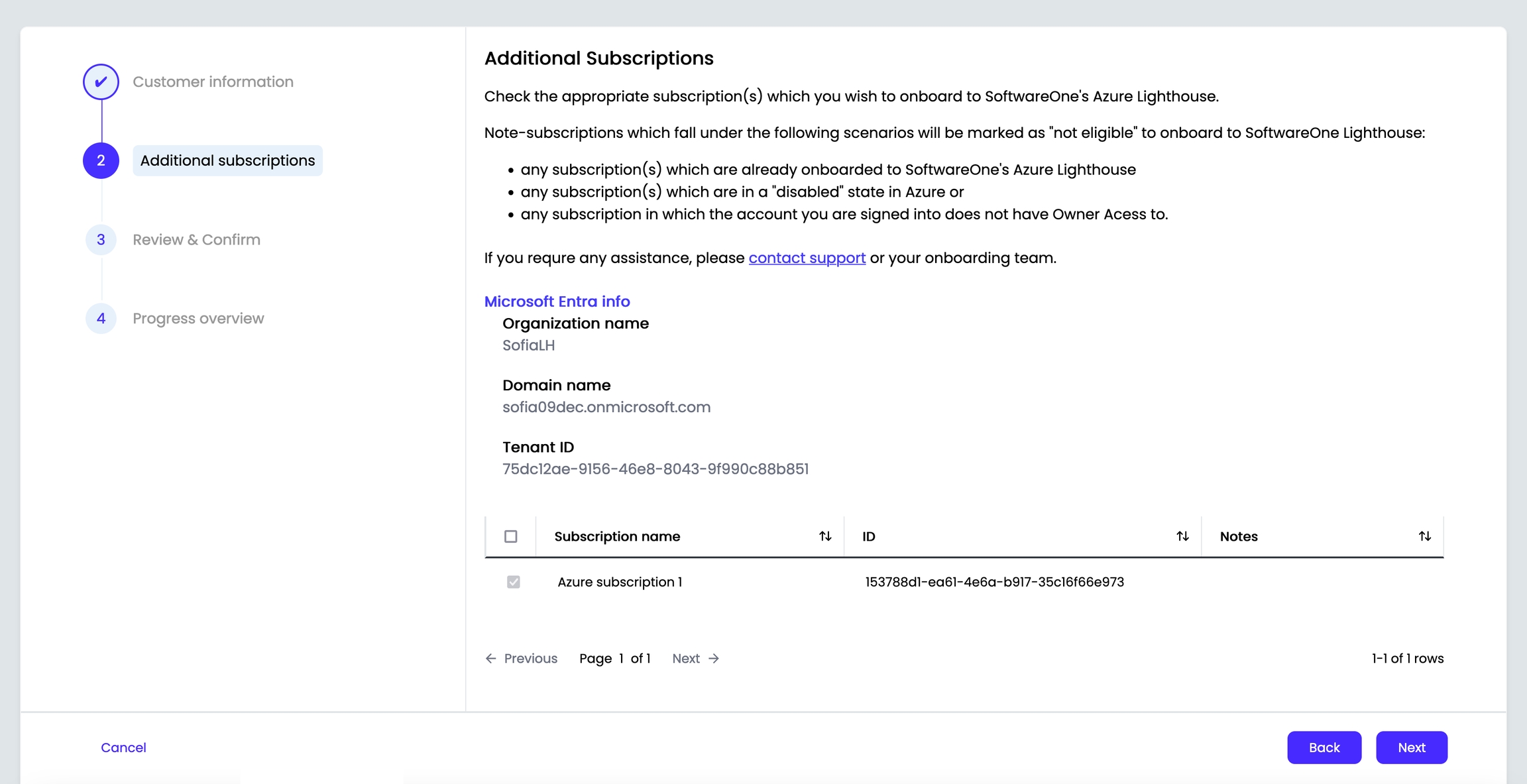Click the step 4 circle icon
1527x784 pixels.
101,318
